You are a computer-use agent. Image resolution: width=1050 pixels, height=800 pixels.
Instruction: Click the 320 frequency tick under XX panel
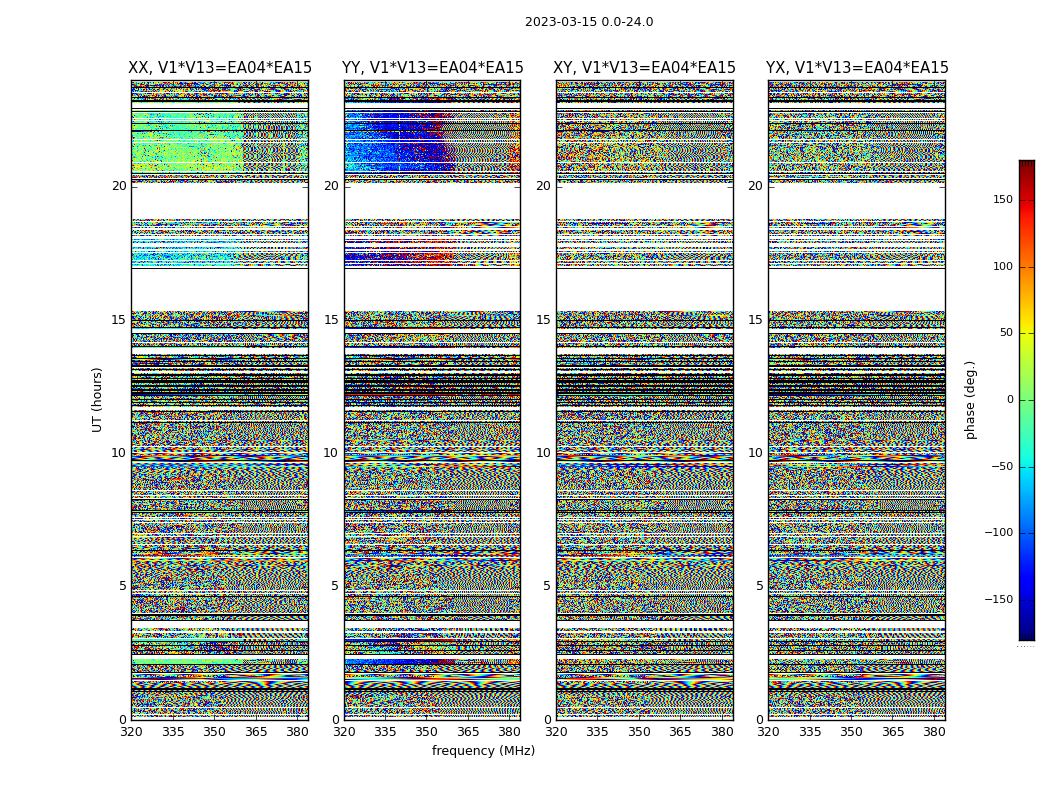(x=131, y=732)
